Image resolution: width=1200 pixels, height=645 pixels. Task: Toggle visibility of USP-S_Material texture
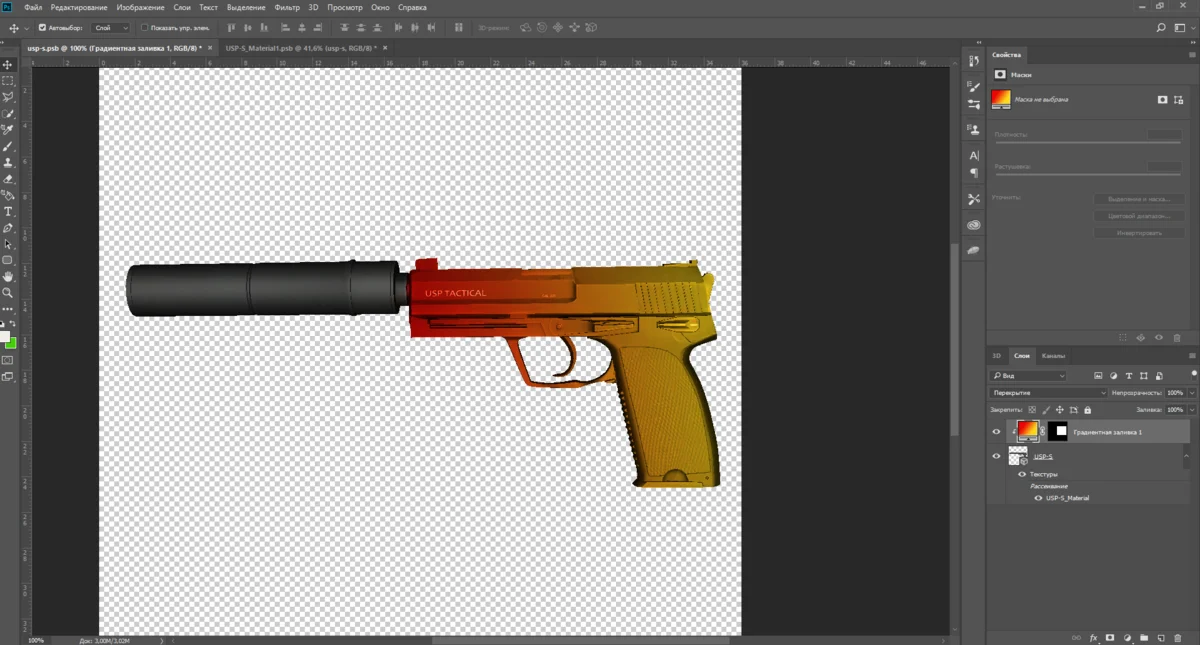(x=1039, y=497)
